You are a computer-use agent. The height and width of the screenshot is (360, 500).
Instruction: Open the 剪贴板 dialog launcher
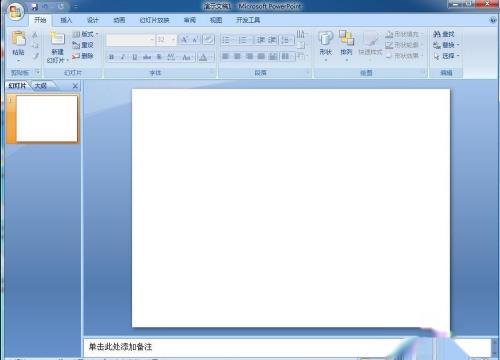tap(38, 72)
